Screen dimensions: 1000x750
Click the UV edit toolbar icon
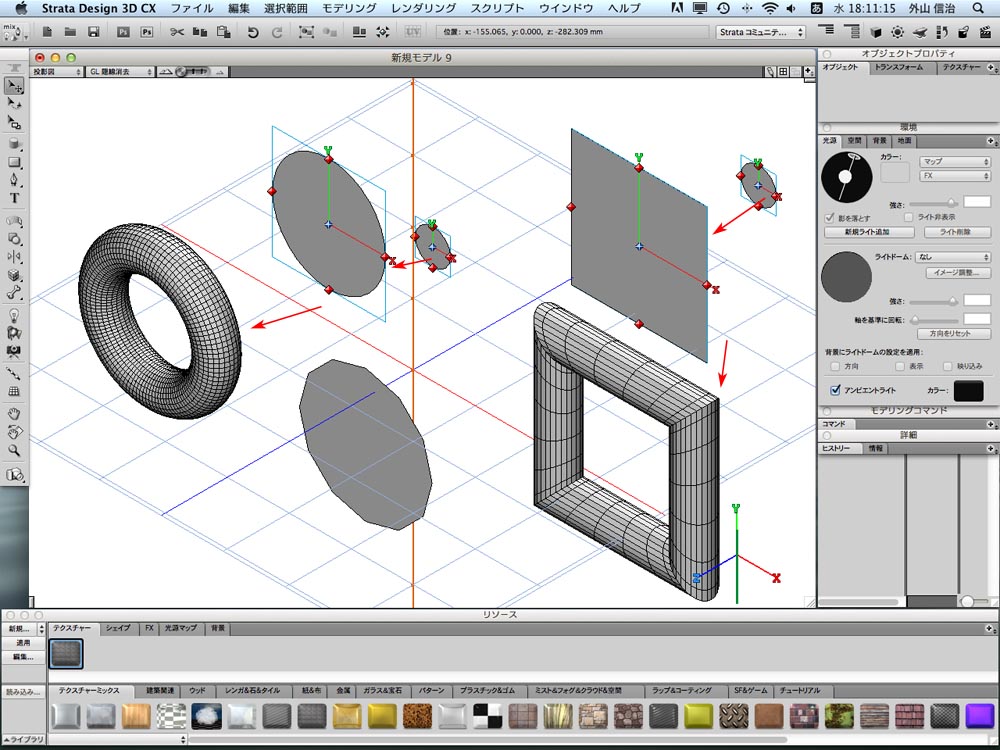pos(413,31)
